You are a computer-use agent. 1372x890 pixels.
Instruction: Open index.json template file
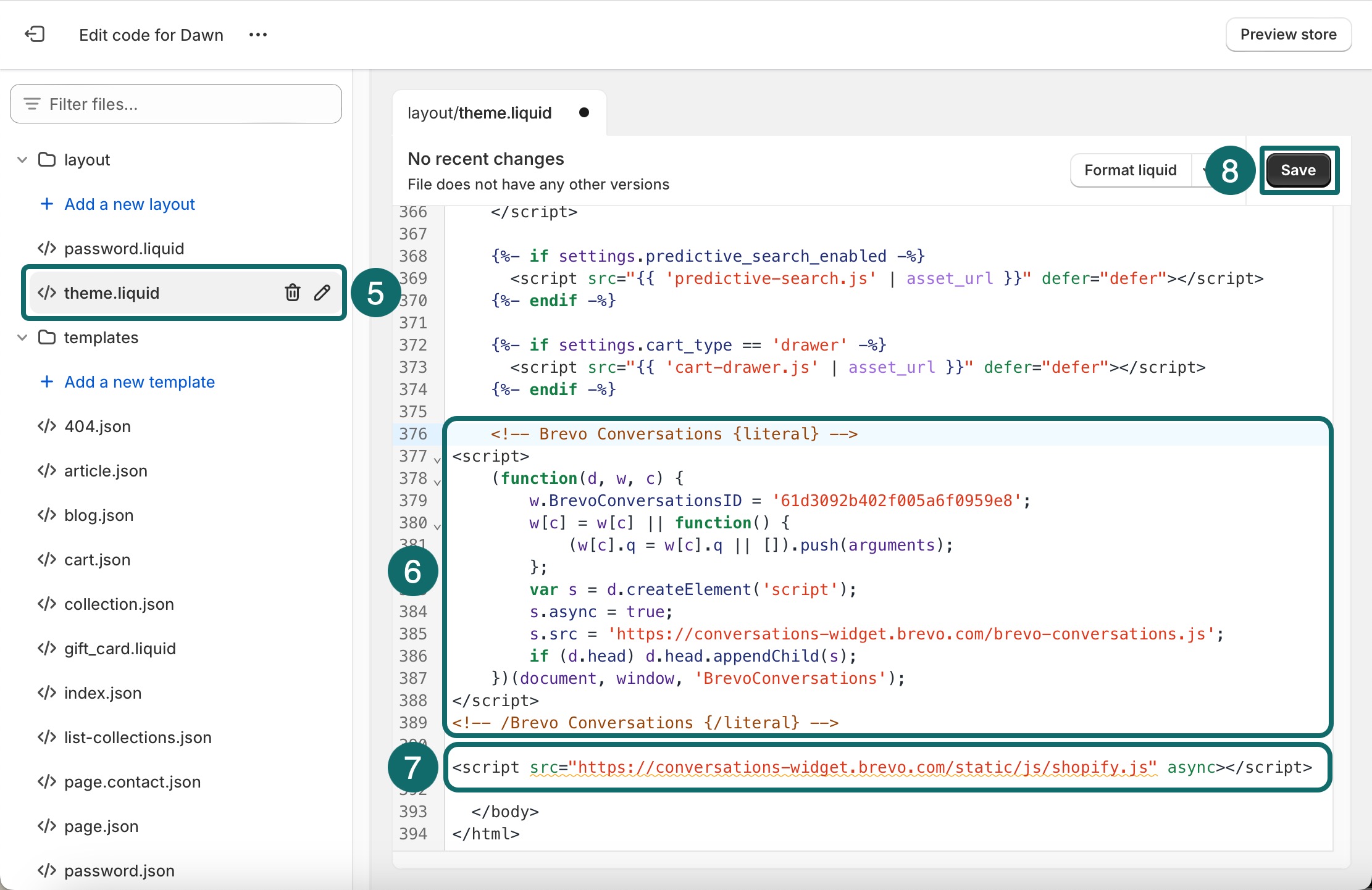pyautogui.click(x=102, y=693)
